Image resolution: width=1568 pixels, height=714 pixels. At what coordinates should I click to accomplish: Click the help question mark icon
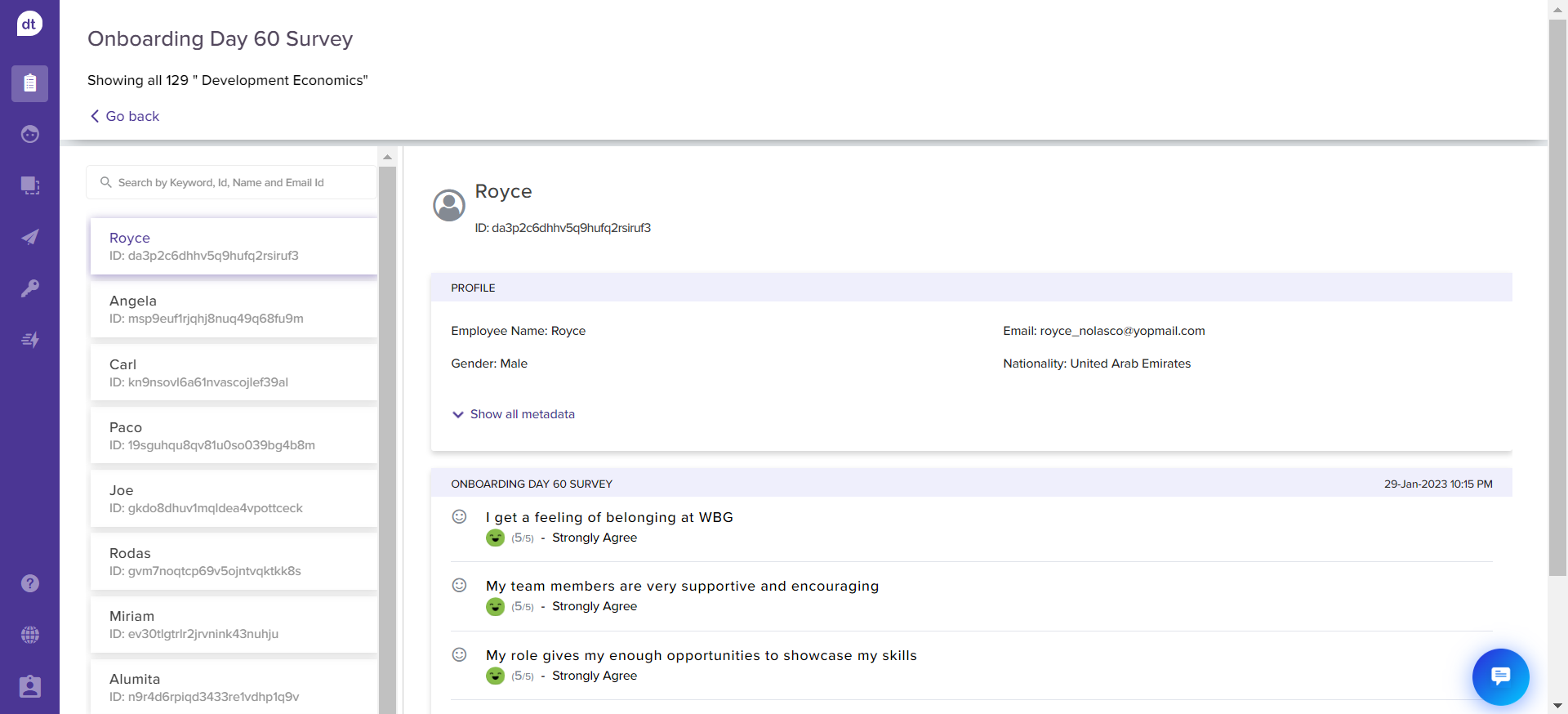point(29,583)
